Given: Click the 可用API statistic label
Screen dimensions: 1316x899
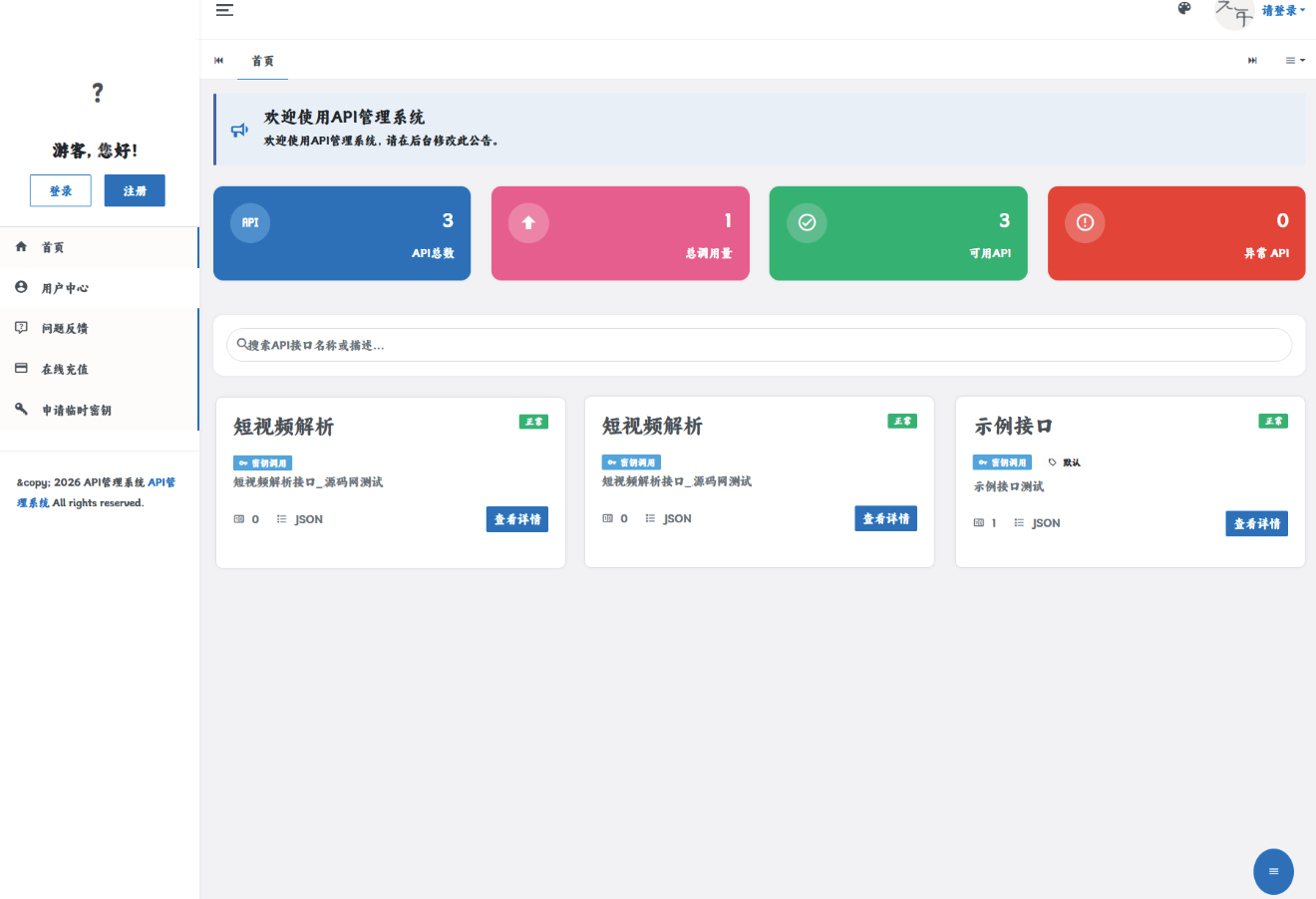Looking at the screenshot, I should [990, 253].
